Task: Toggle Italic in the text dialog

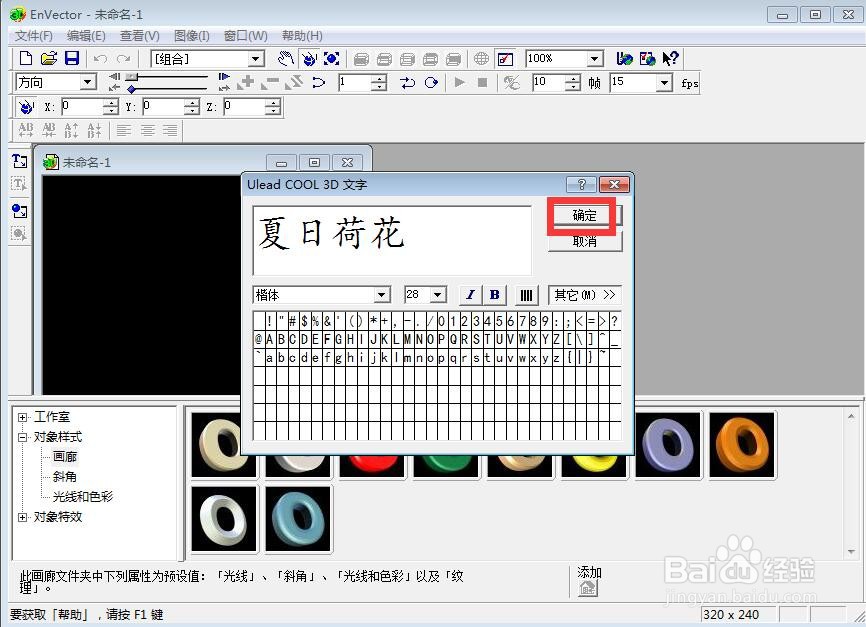Action: [x=470, y=295]
